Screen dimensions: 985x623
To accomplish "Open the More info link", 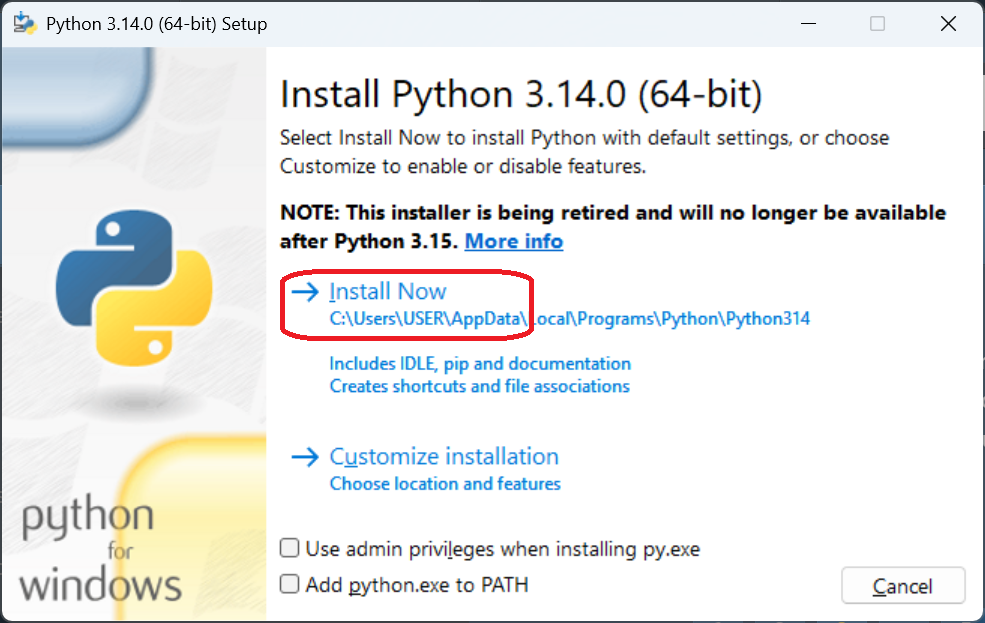I will 513,241.
